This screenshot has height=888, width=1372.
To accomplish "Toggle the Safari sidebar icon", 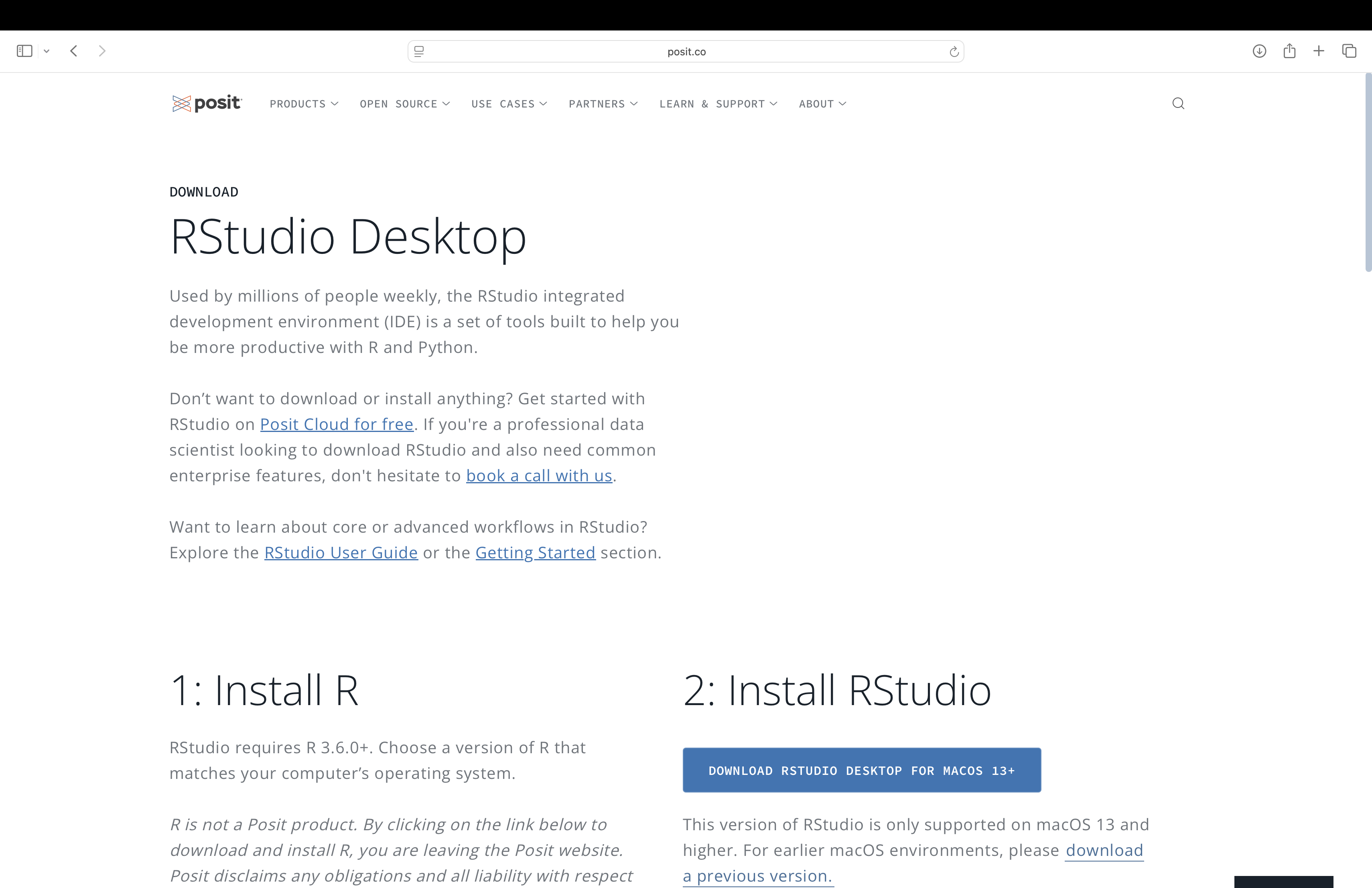I will click(x=24, y=51).
